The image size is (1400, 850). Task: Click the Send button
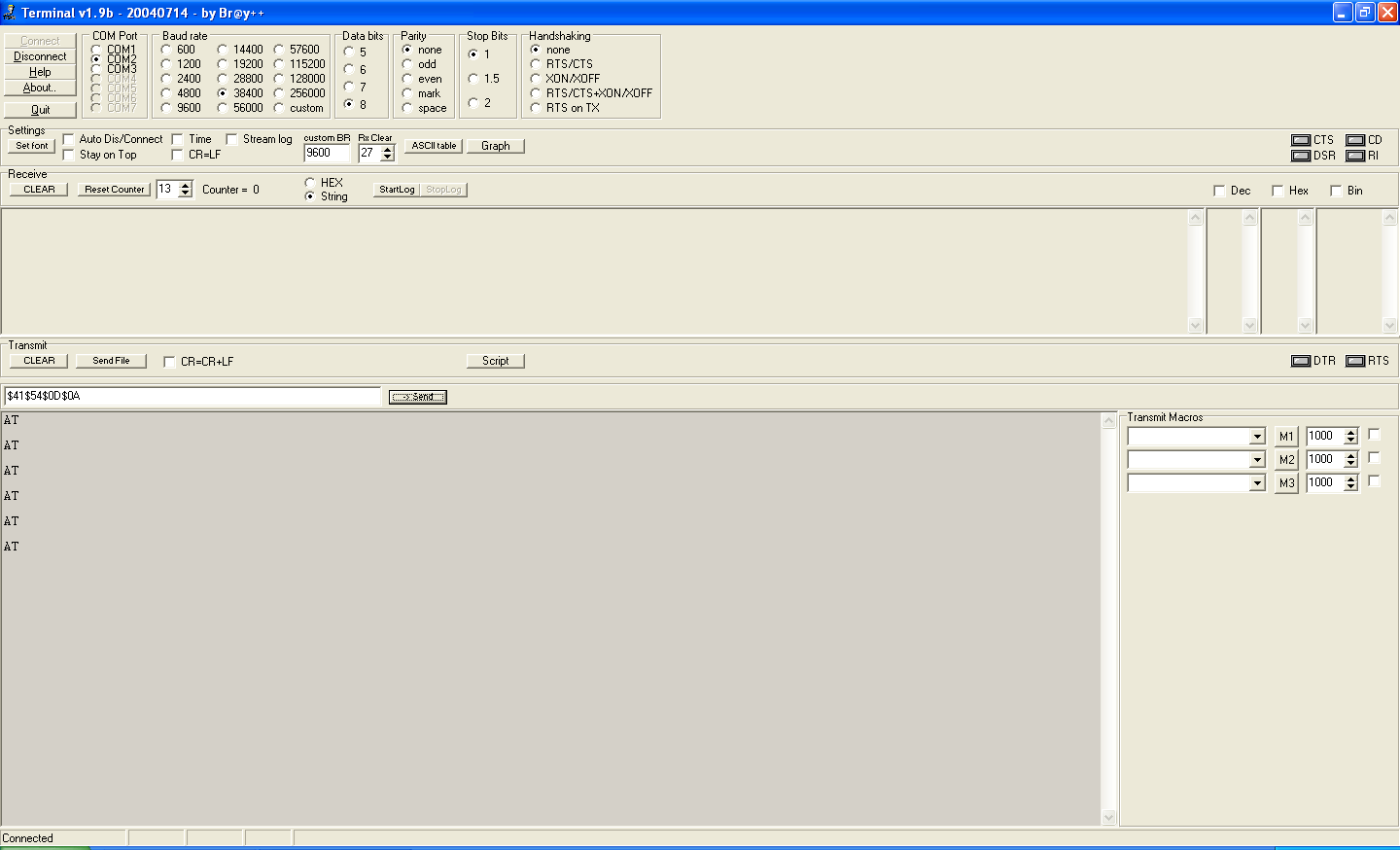pos(417,397)
